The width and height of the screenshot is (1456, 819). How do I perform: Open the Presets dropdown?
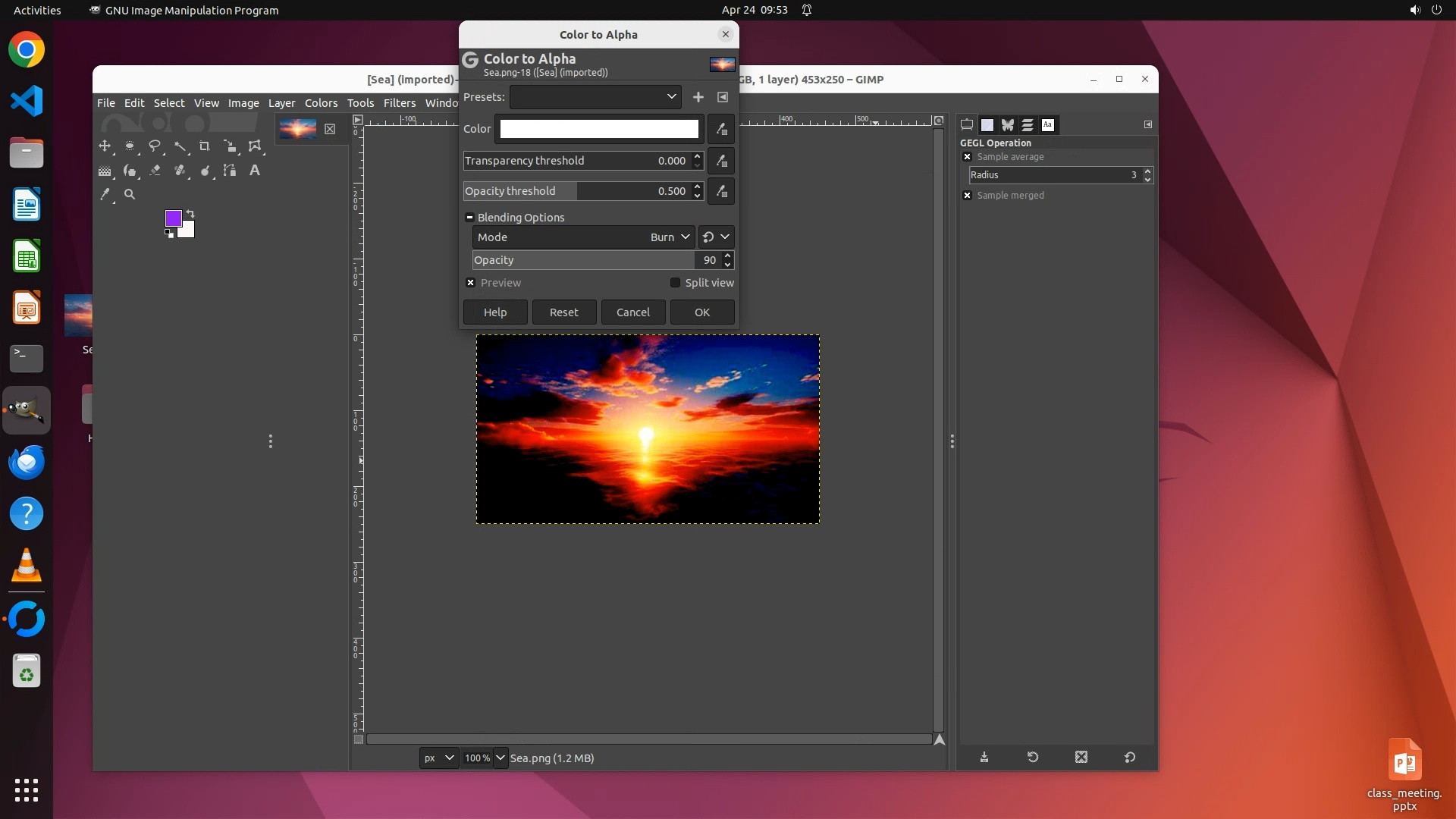(x=595, y=97)
